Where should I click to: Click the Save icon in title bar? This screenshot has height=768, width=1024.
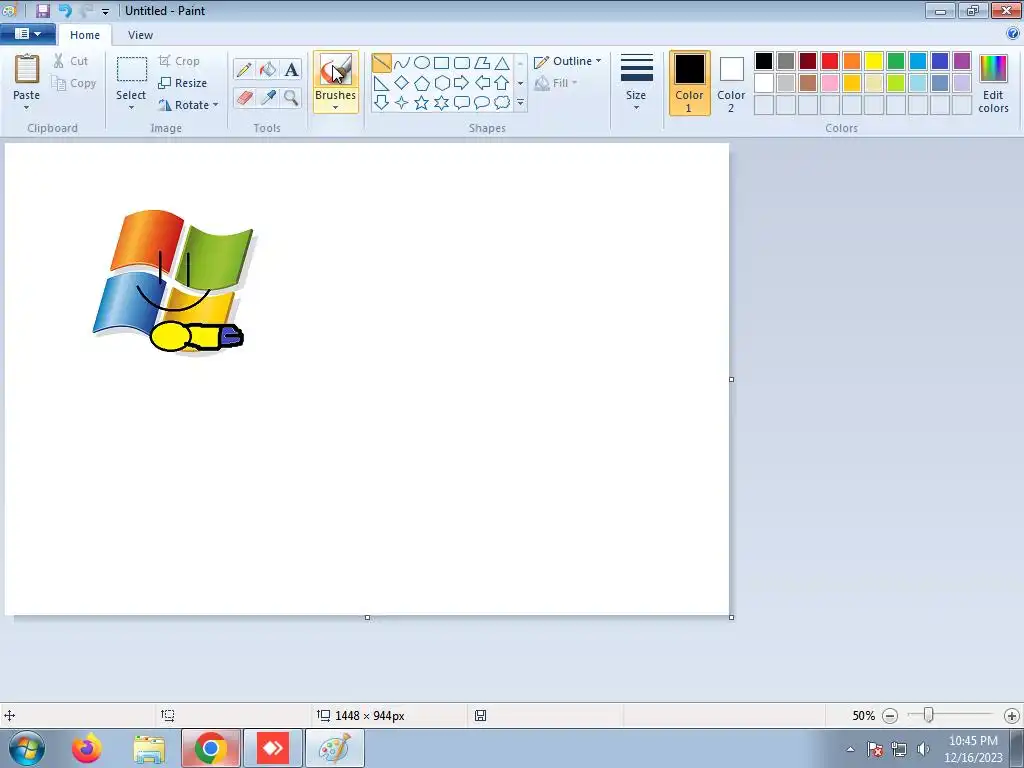(42, 10)
